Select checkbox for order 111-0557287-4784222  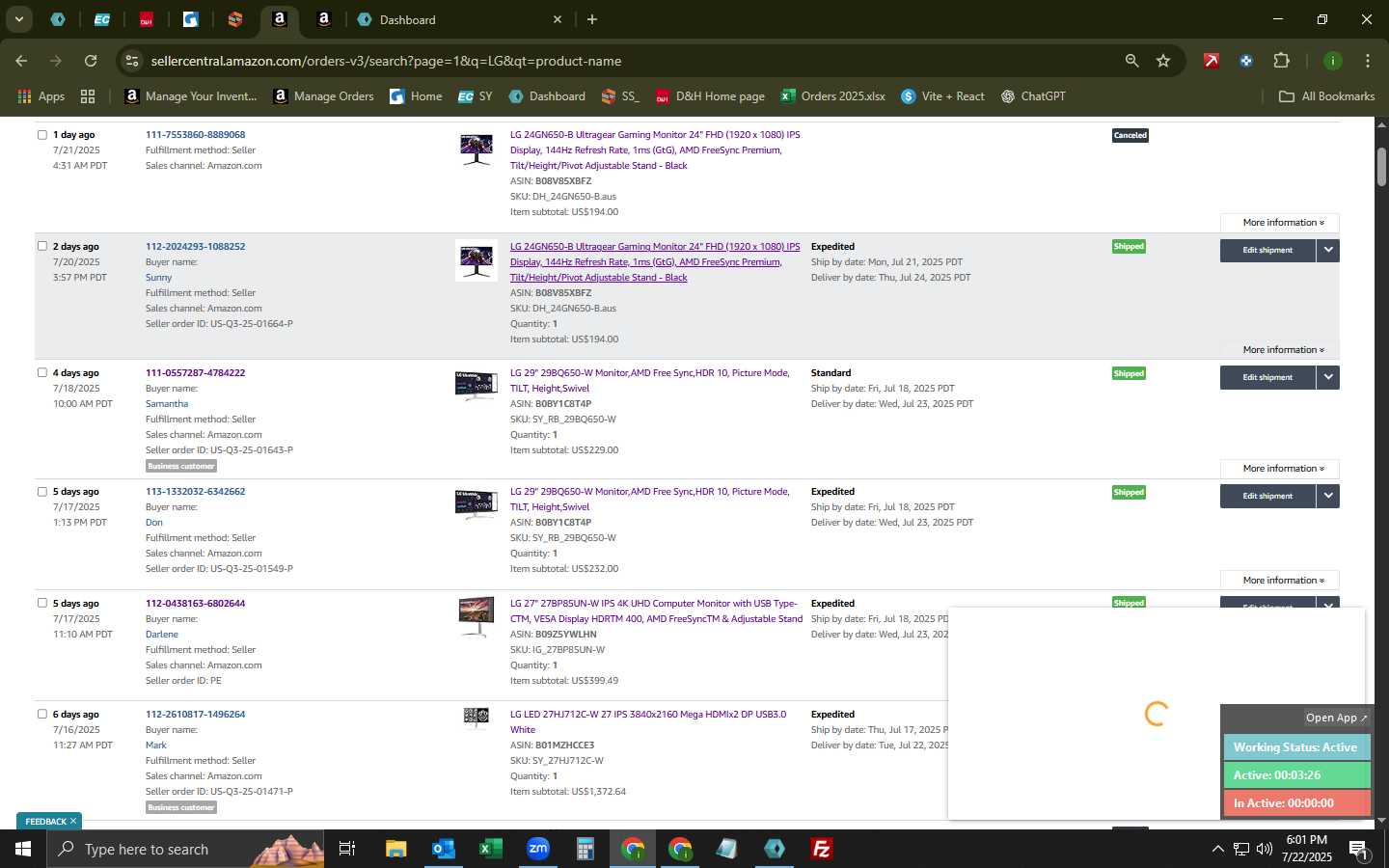click(41, 372)
